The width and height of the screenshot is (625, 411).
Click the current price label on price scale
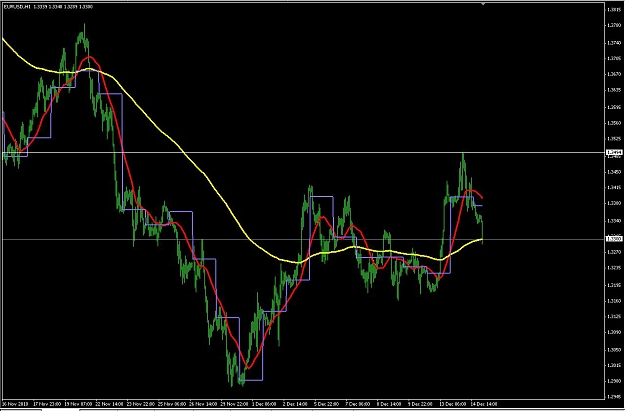[614, 239]
